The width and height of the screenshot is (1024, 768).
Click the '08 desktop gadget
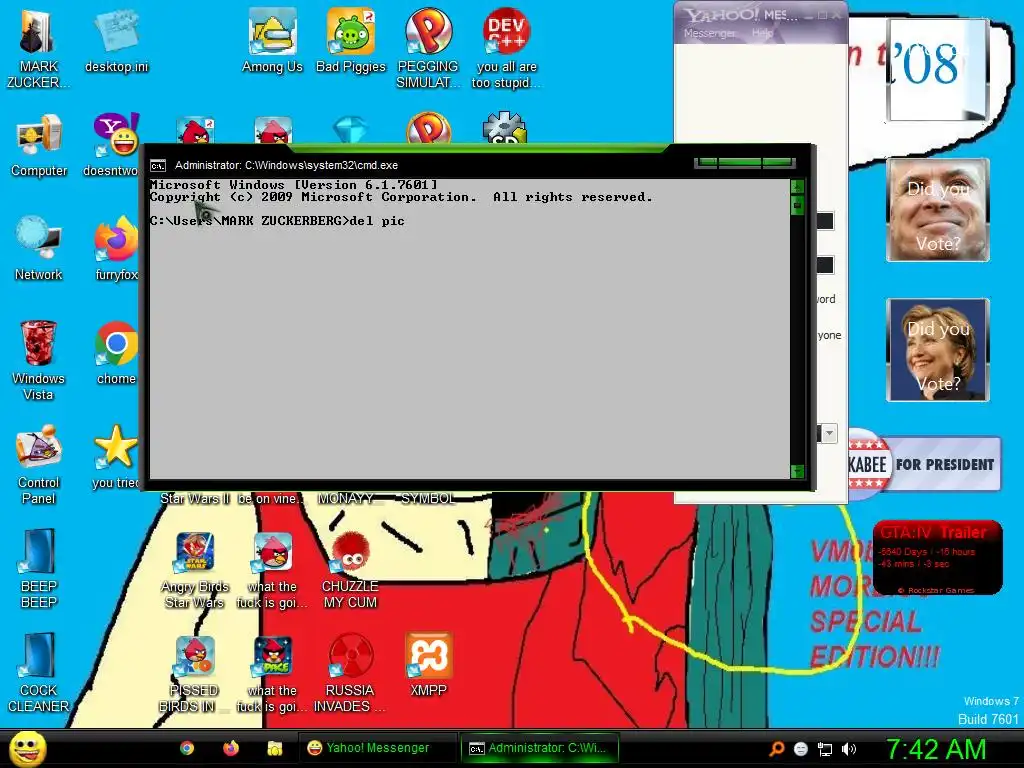point(936,69)
